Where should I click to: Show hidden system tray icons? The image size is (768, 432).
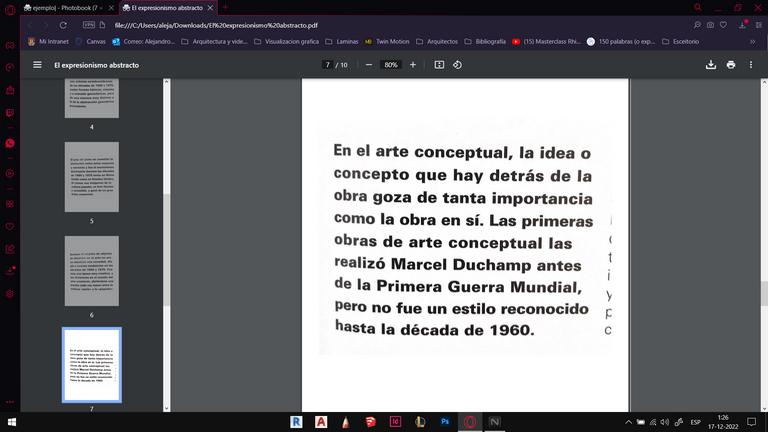click(628, 422)
